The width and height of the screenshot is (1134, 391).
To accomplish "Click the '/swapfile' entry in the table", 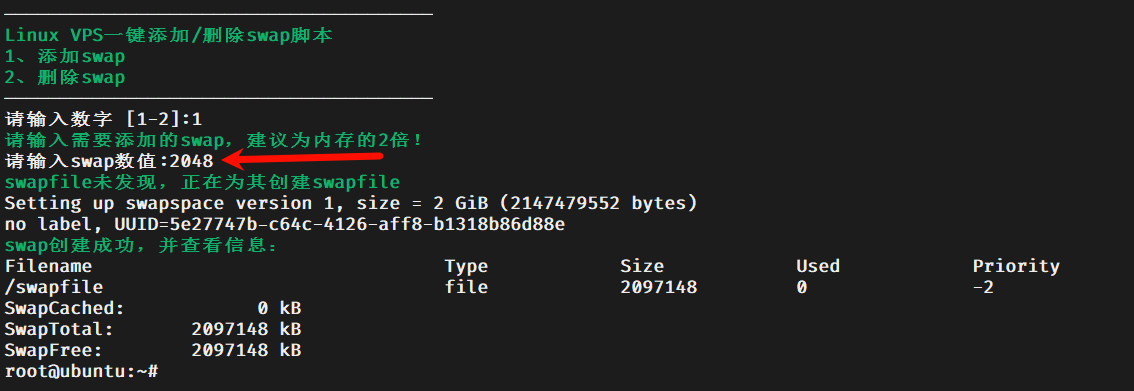I will point(54,287).
